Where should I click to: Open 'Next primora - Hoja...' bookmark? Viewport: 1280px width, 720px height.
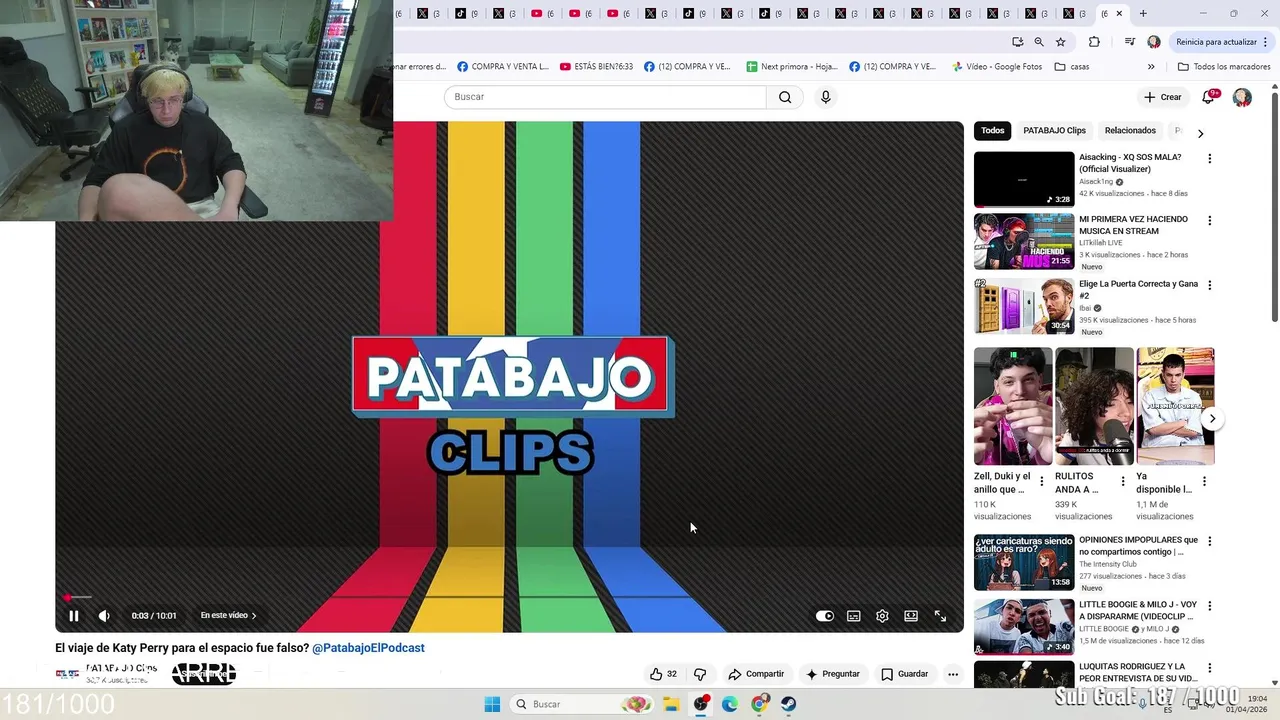(792, 67)
